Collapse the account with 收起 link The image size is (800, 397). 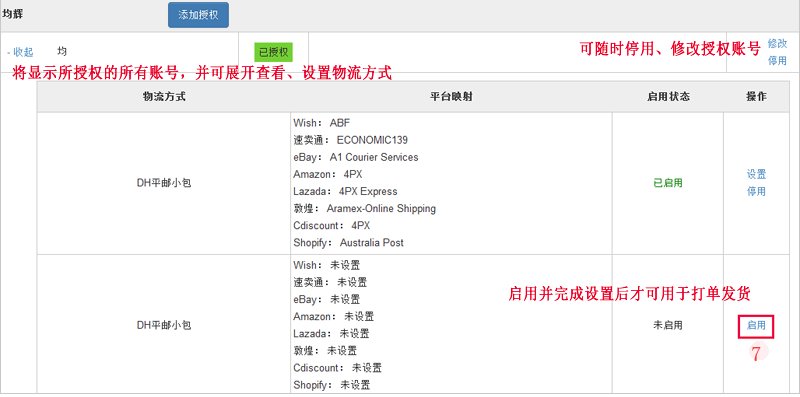20,52
